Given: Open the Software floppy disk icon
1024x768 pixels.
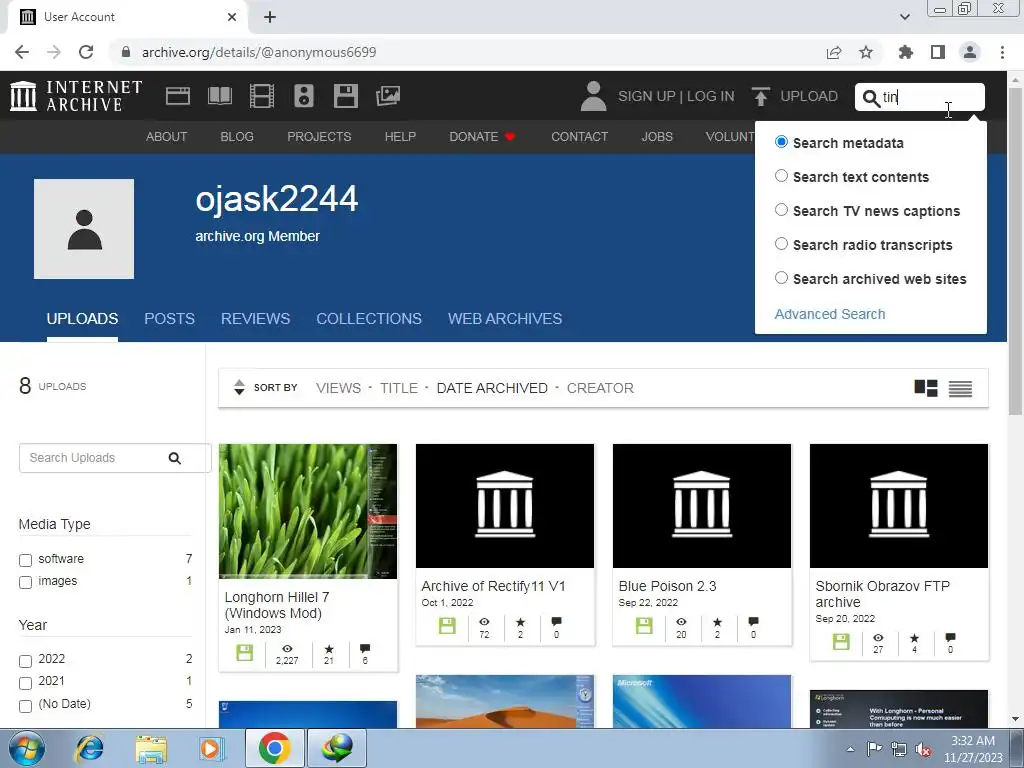Looking at the screenshot, I should tap(345, 96).
